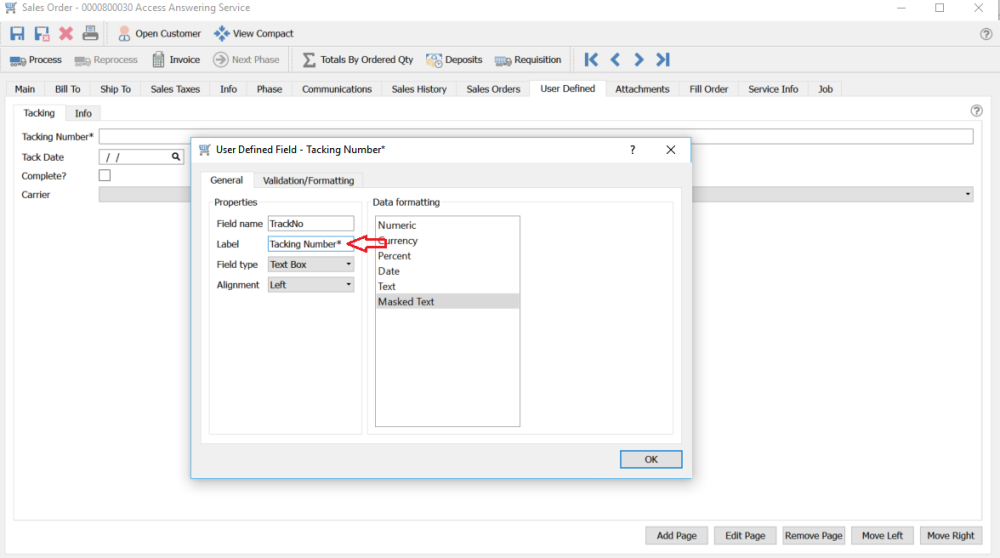Open the Attachments tab
The height and width of the screenshot is (558, 1000).
(x=642, y=89)
